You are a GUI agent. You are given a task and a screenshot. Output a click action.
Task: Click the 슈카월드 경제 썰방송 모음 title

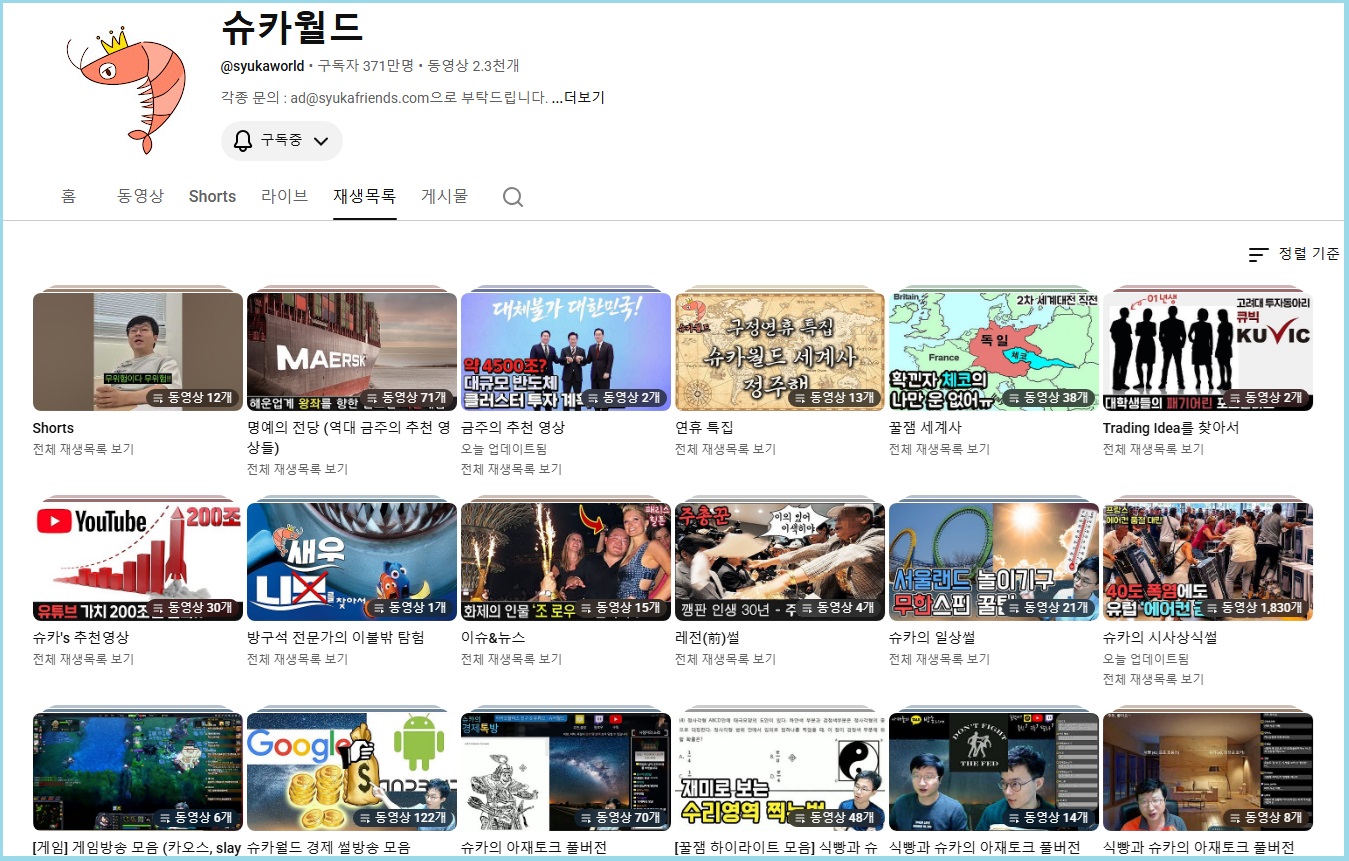(x=328, y=848)
